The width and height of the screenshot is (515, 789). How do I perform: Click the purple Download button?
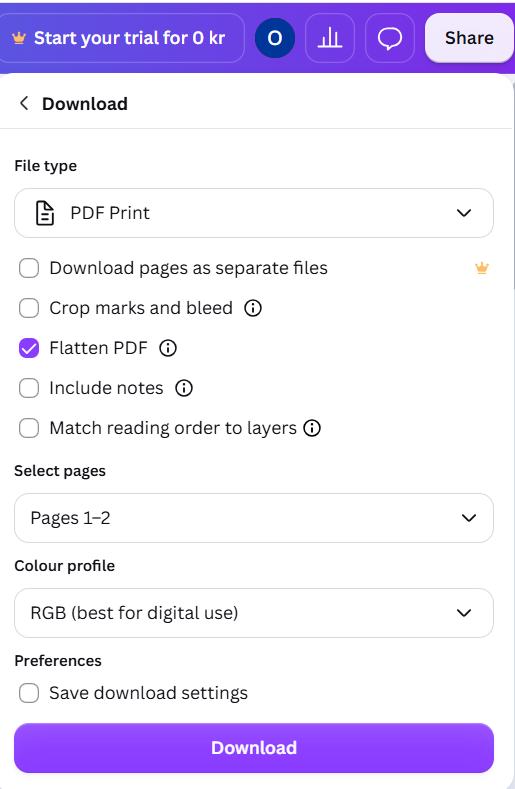tap(254, 748)
